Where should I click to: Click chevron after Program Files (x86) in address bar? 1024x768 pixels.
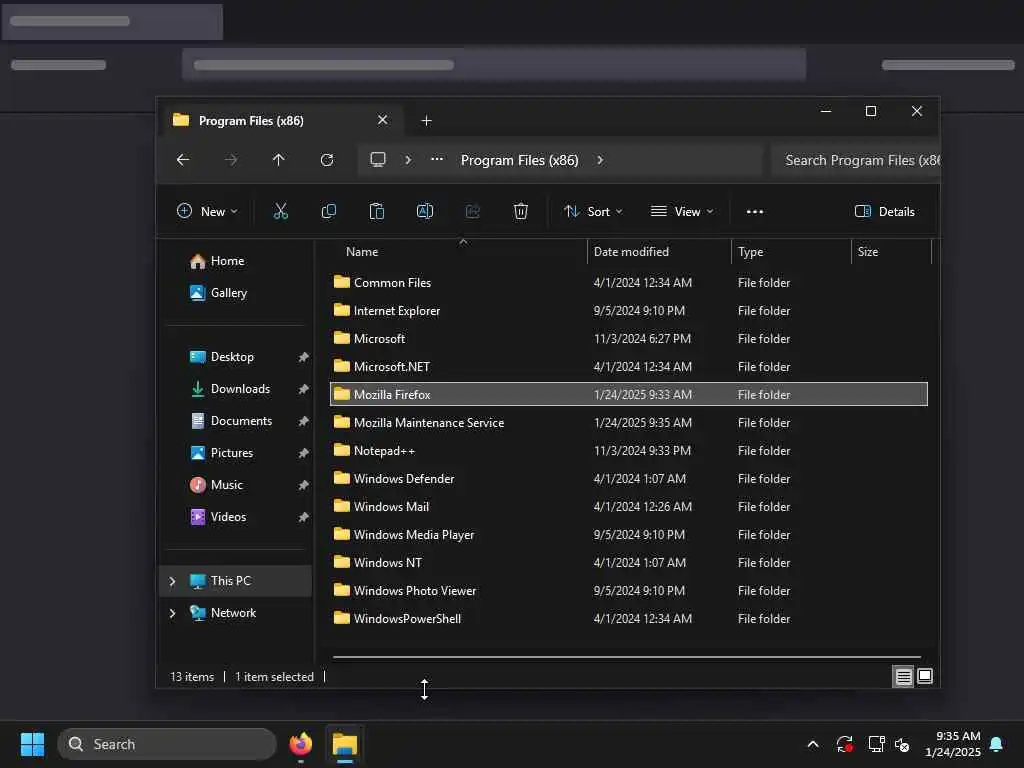tap(600, 160)
